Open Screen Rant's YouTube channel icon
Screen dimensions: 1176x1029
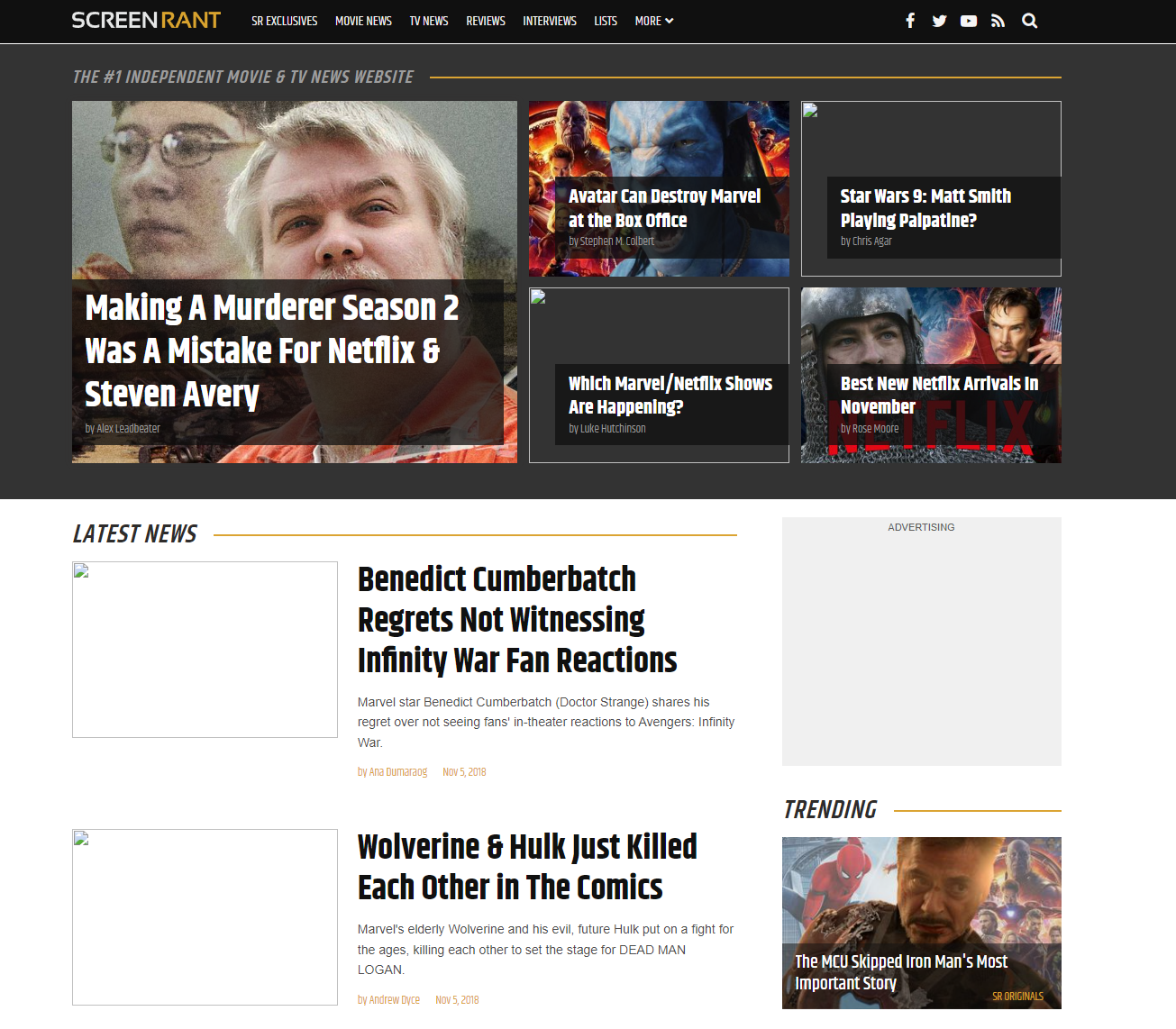tap(969, 21)
